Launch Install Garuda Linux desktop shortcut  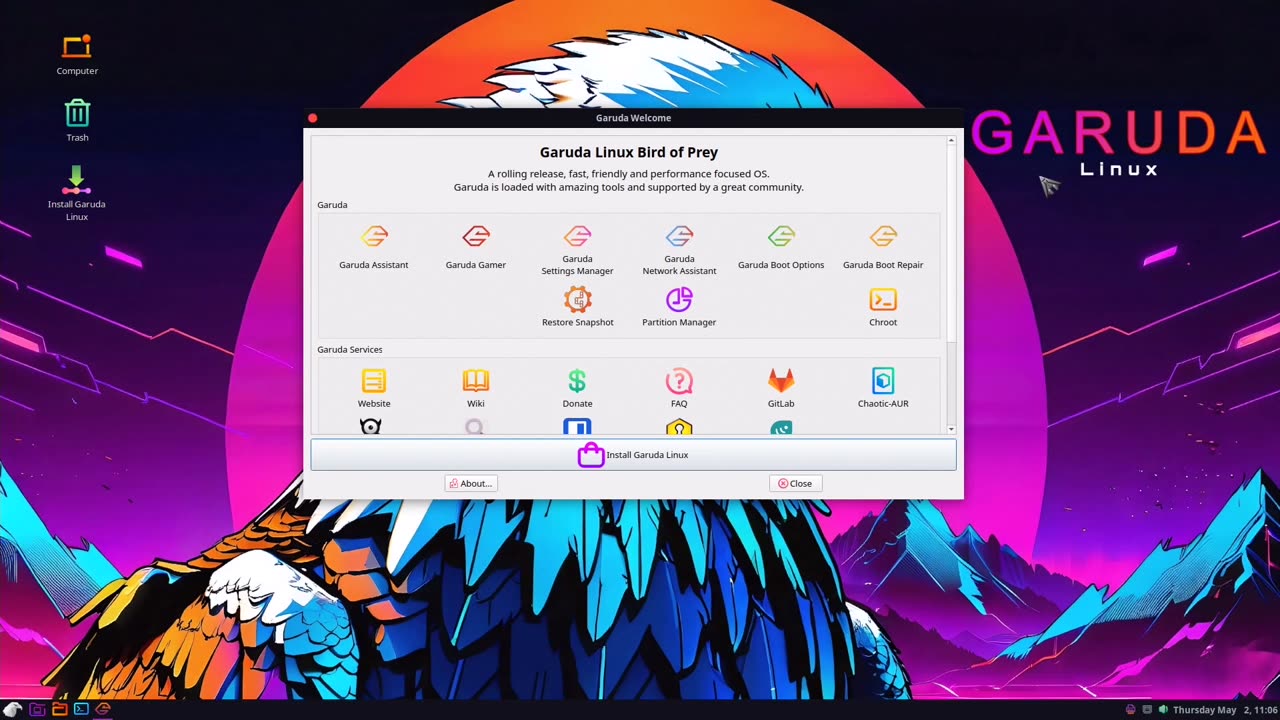[77, 194]
